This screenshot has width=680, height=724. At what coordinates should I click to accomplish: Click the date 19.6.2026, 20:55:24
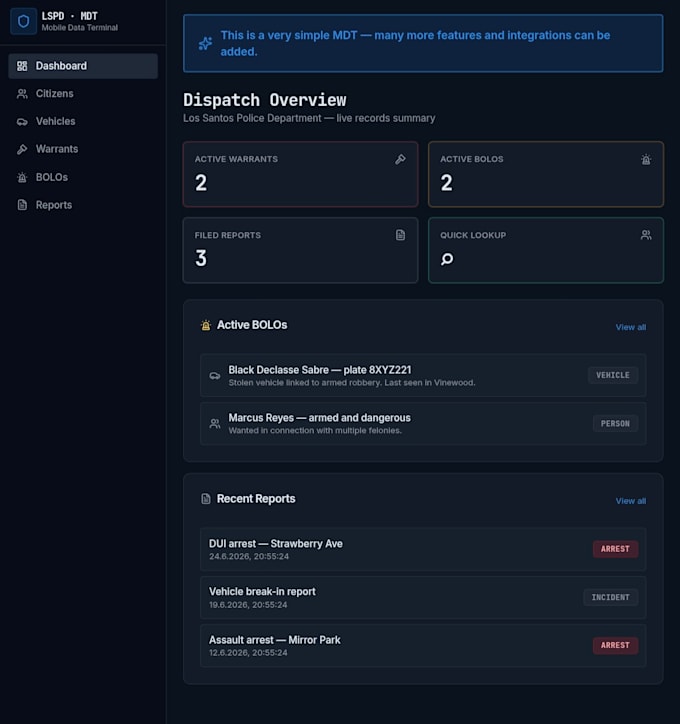click(x=248, y=605)
